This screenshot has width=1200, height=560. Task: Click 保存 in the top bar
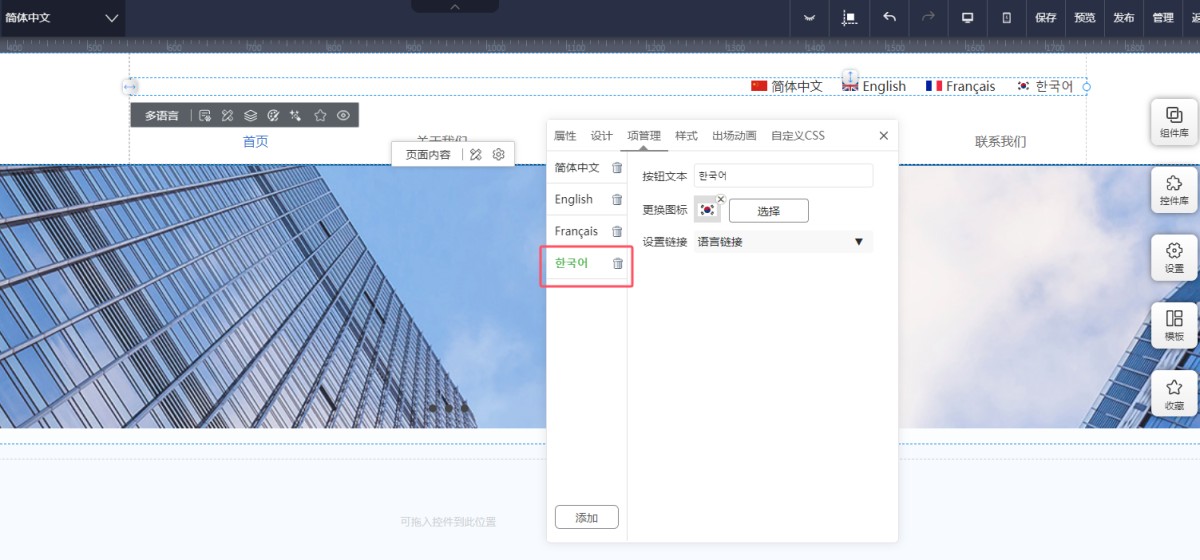(1046, 18)
